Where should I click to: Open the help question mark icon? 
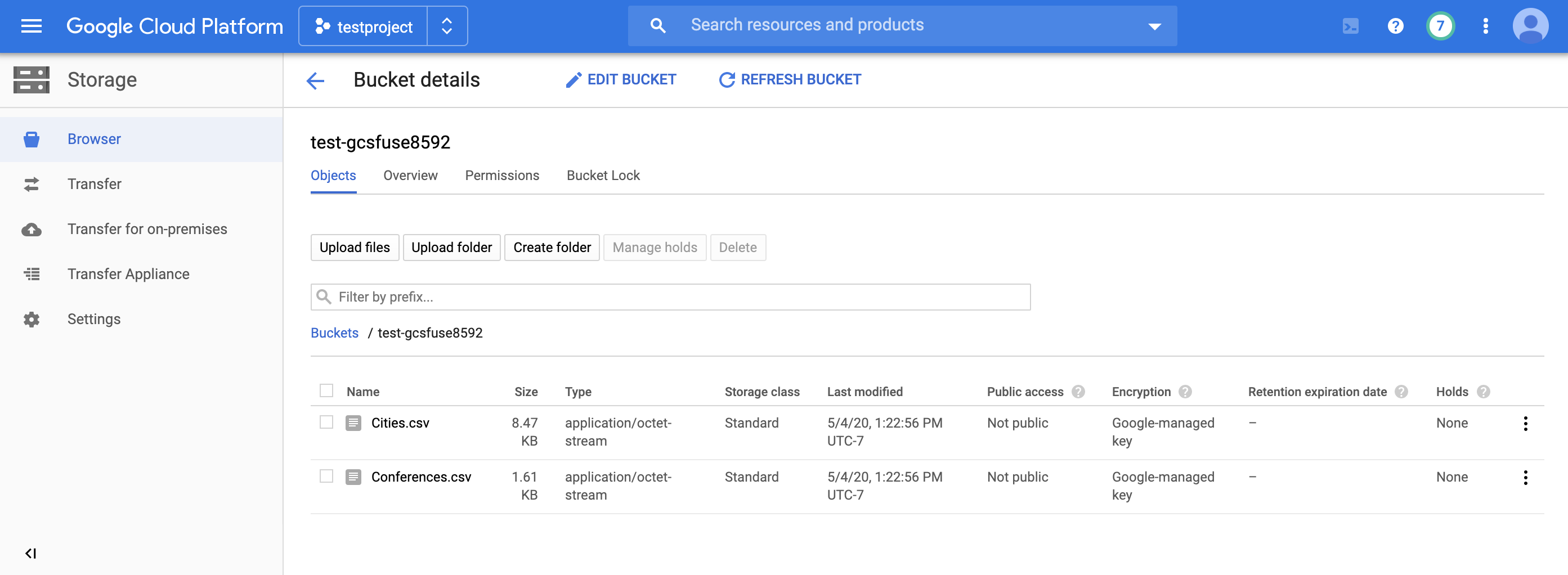click(x=1395, y=25)
